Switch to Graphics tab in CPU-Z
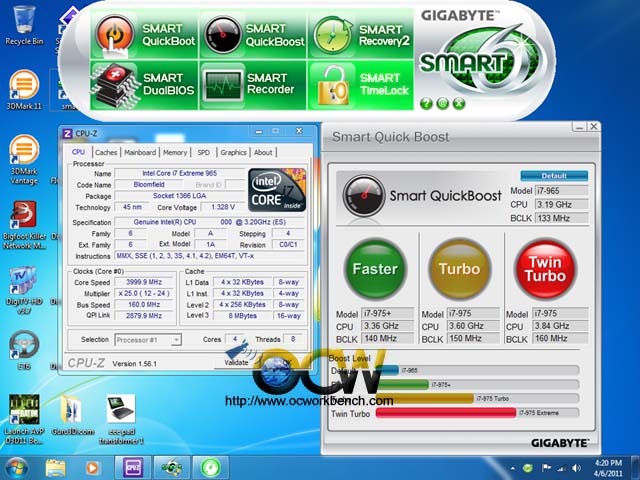 233,153
